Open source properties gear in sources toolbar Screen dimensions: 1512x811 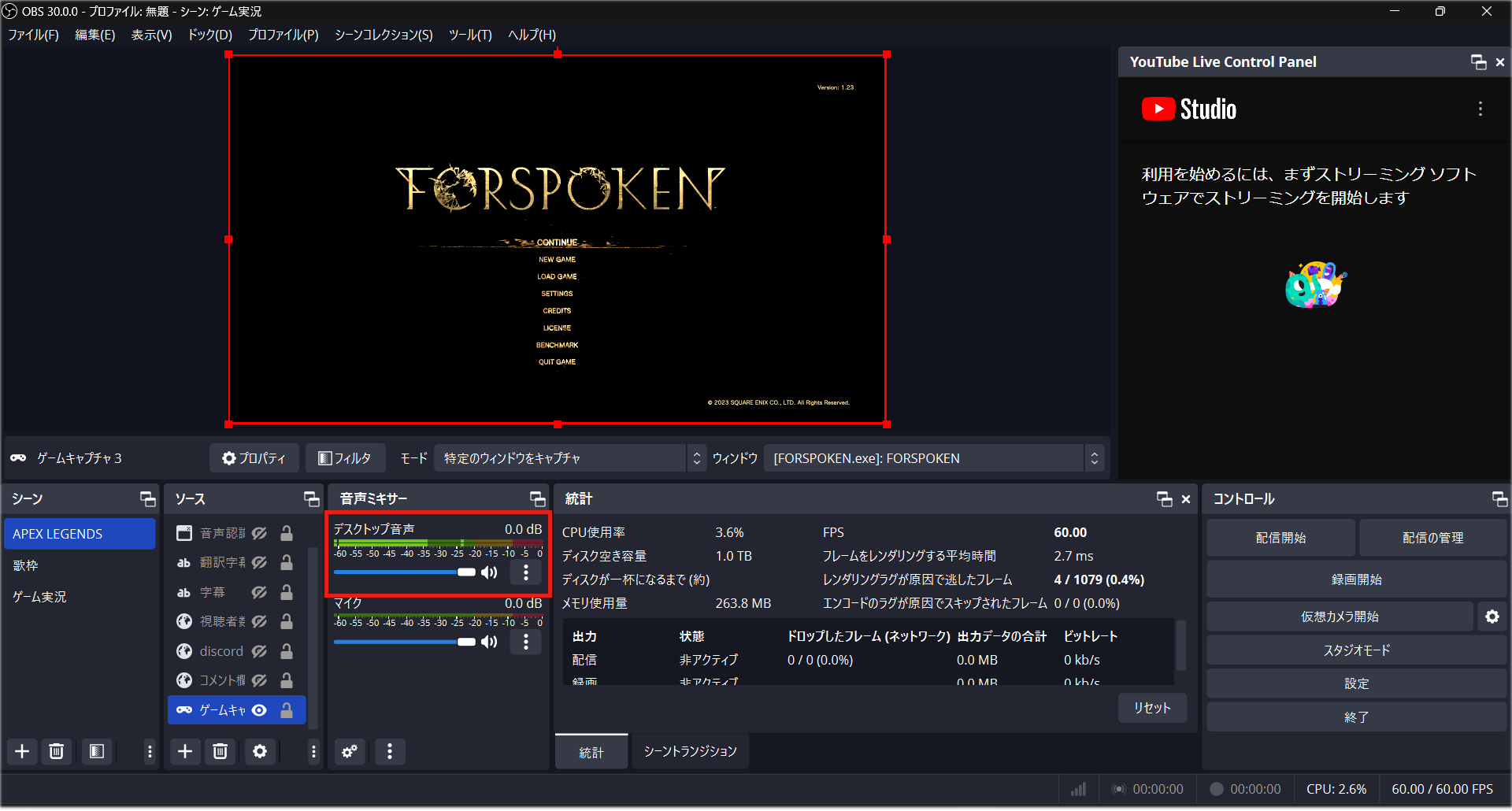(260, 752)
